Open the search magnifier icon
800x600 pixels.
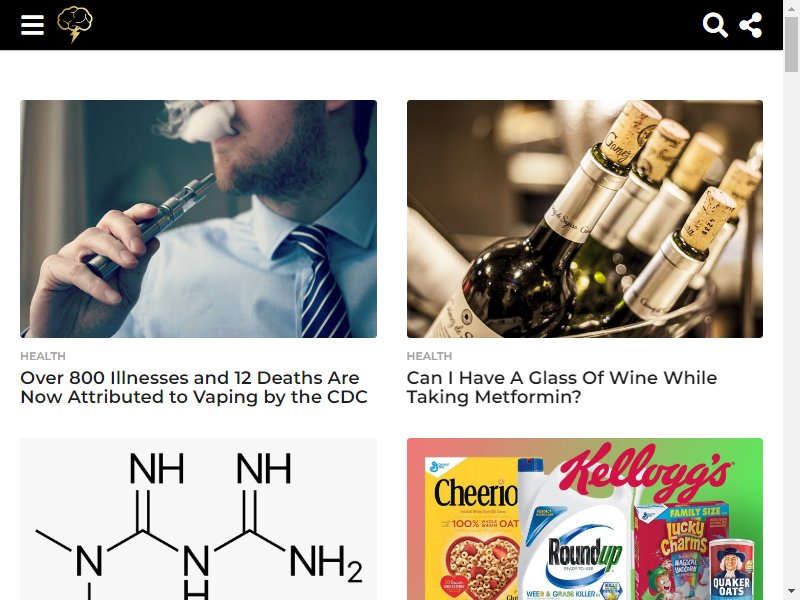(715, 25)
